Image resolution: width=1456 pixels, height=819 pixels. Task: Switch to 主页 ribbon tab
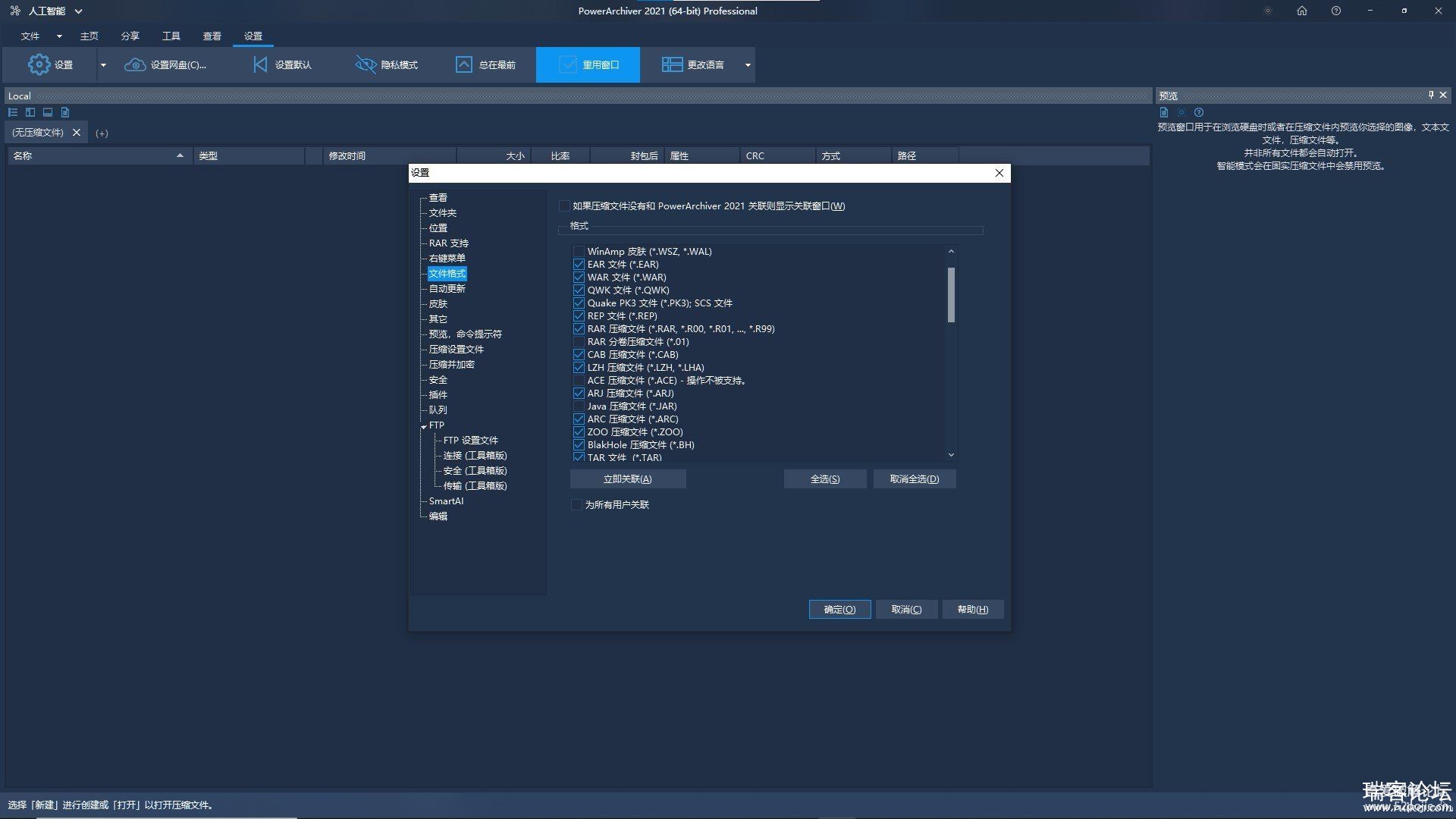pyautogui.click(x=89, y=36)
